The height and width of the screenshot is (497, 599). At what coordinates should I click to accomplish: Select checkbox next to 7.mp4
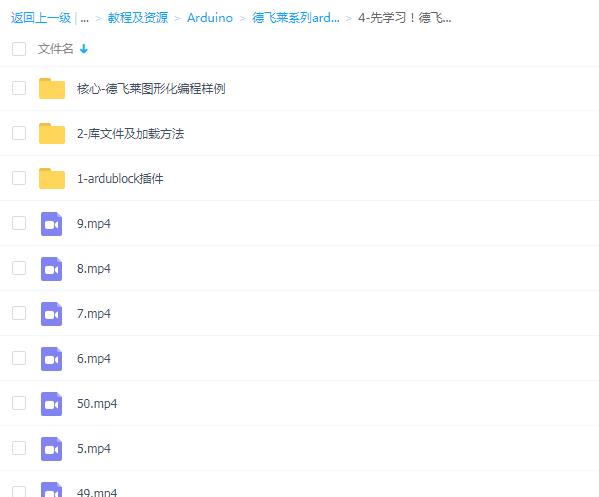click(19, 313)
